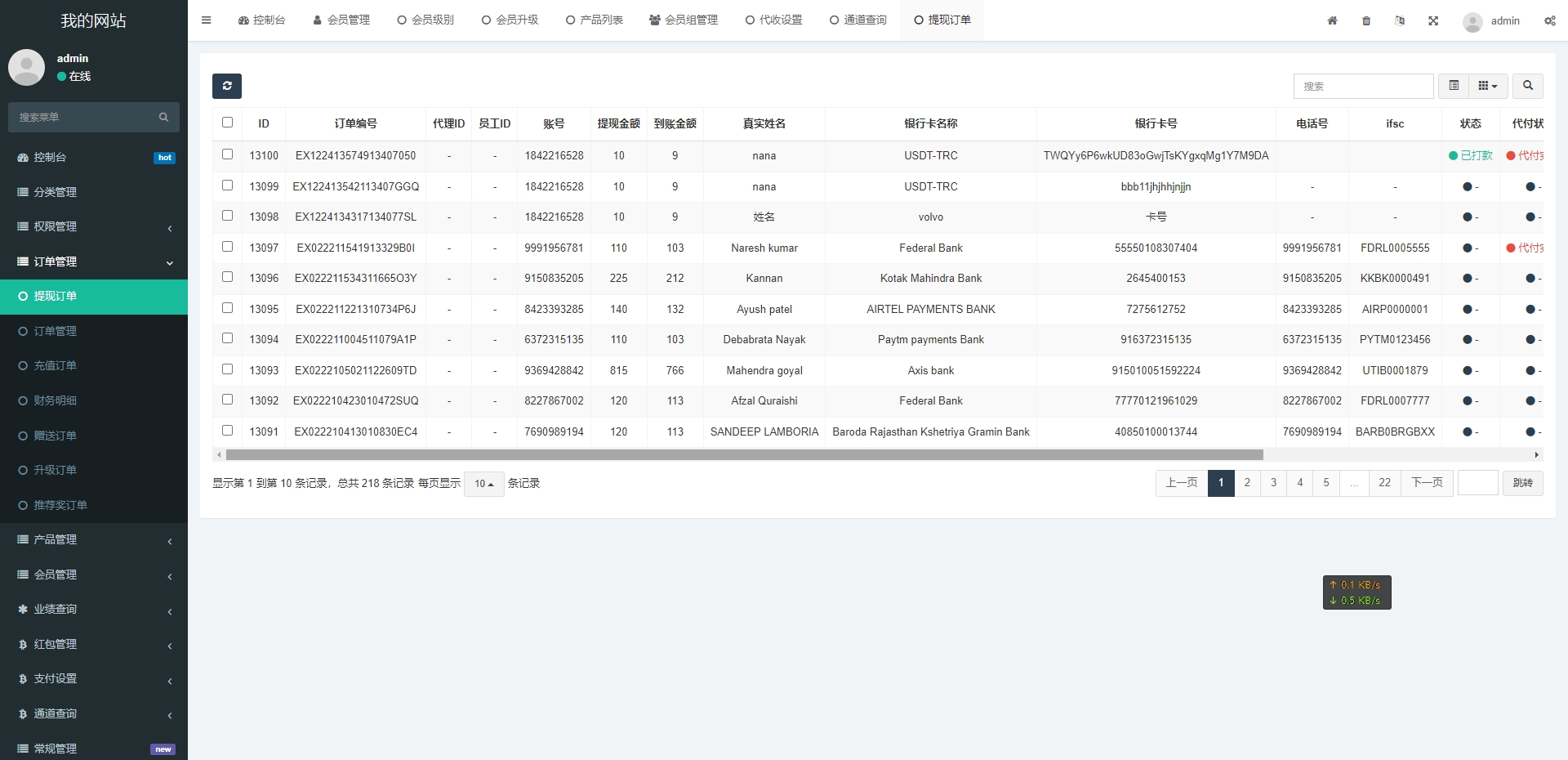Click the horizontal table scrollbar
This screenshot has height=760, width=1568.
743,455
